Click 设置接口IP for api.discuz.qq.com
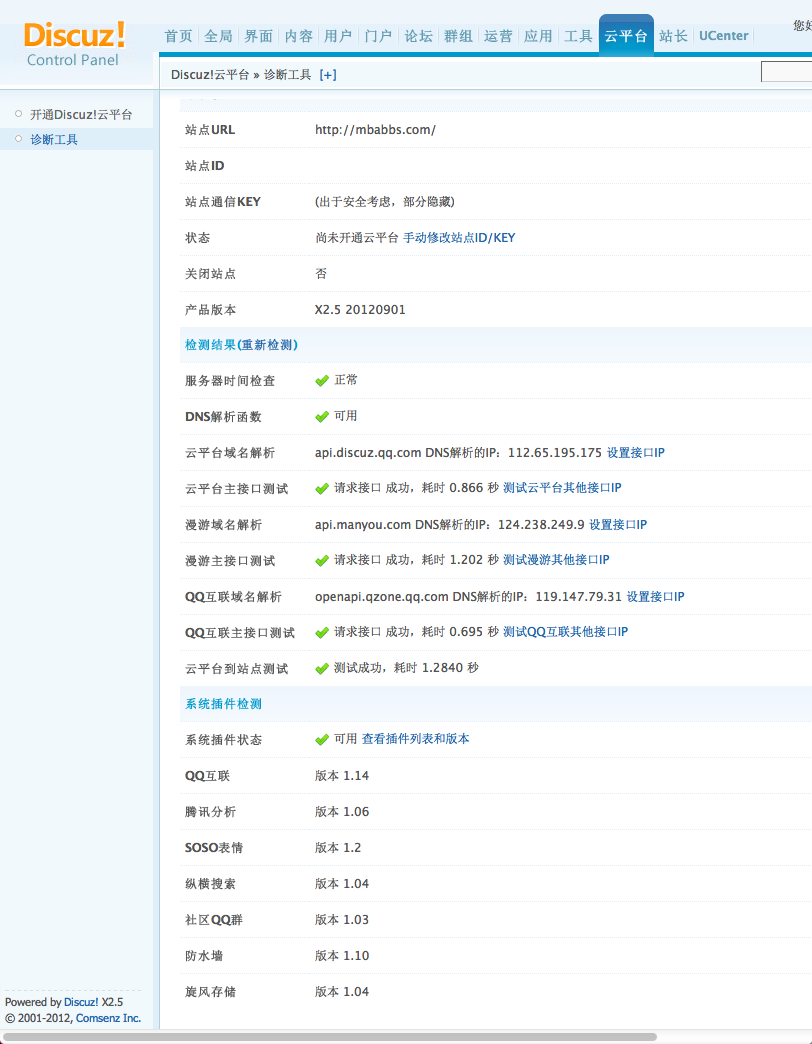 [x=636, y=453]
